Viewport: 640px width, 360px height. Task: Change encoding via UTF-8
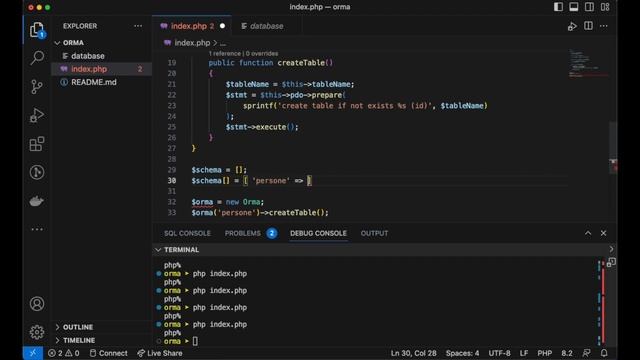(500, 353)
